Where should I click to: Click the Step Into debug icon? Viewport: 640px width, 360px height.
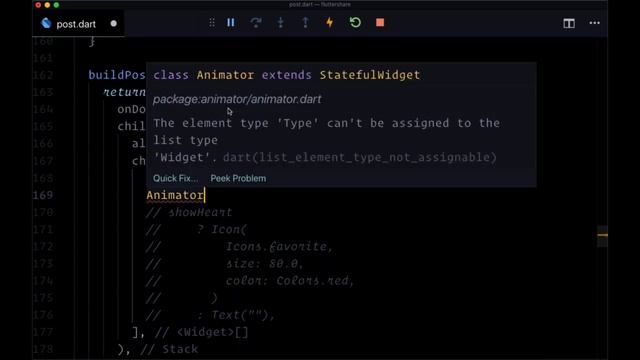coord(280,23)
